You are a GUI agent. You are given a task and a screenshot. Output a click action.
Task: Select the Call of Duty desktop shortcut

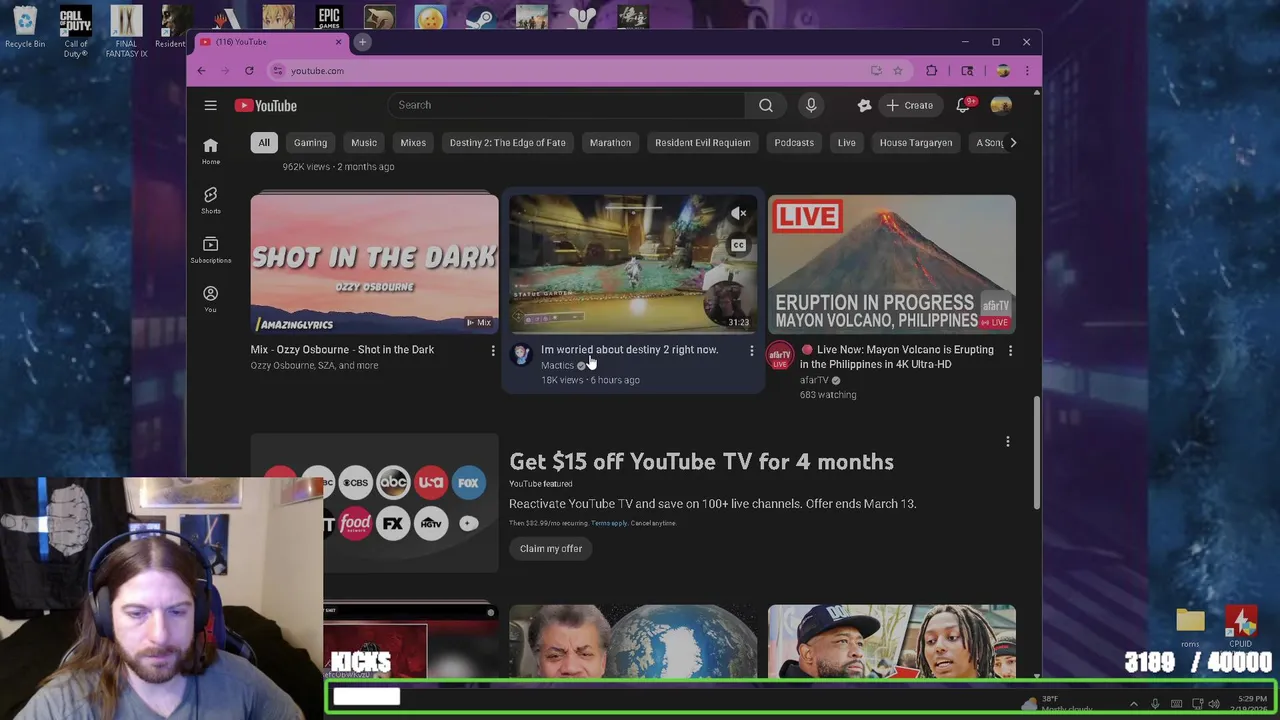click(76, 32)
